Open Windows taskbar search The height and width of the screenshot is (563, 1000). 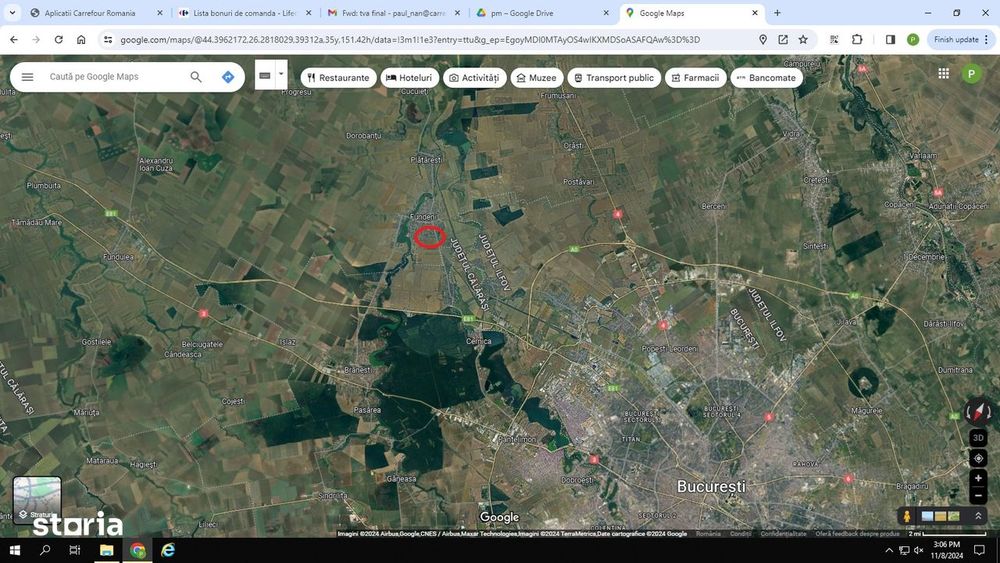point(45,550)
